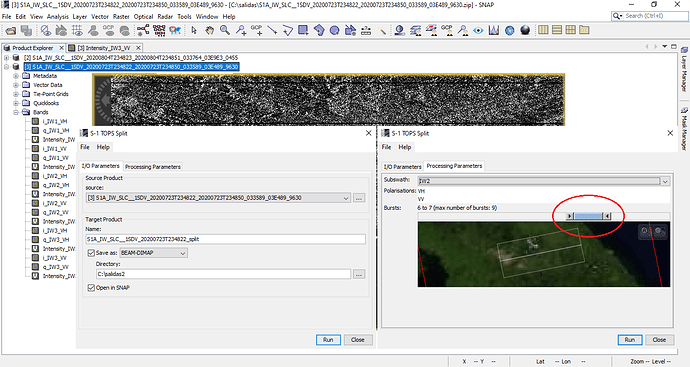Open the Radar menu
This screenshot has height=367, width=690.
pyautogui.click(x=165, y=17)
